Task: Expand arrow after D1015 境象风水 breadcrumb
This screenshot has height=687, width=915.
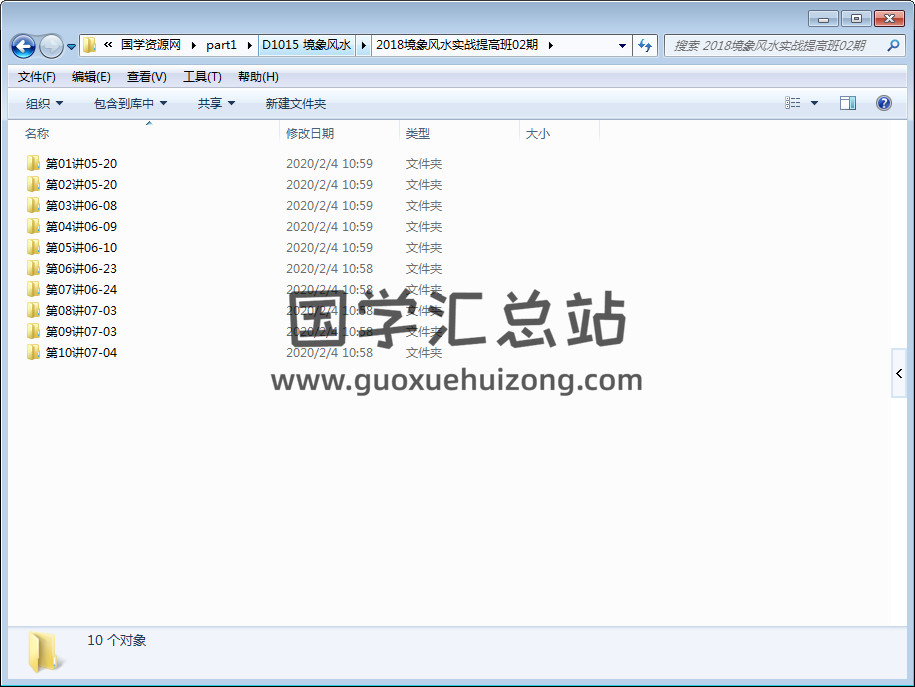Action: click(363, 45)
